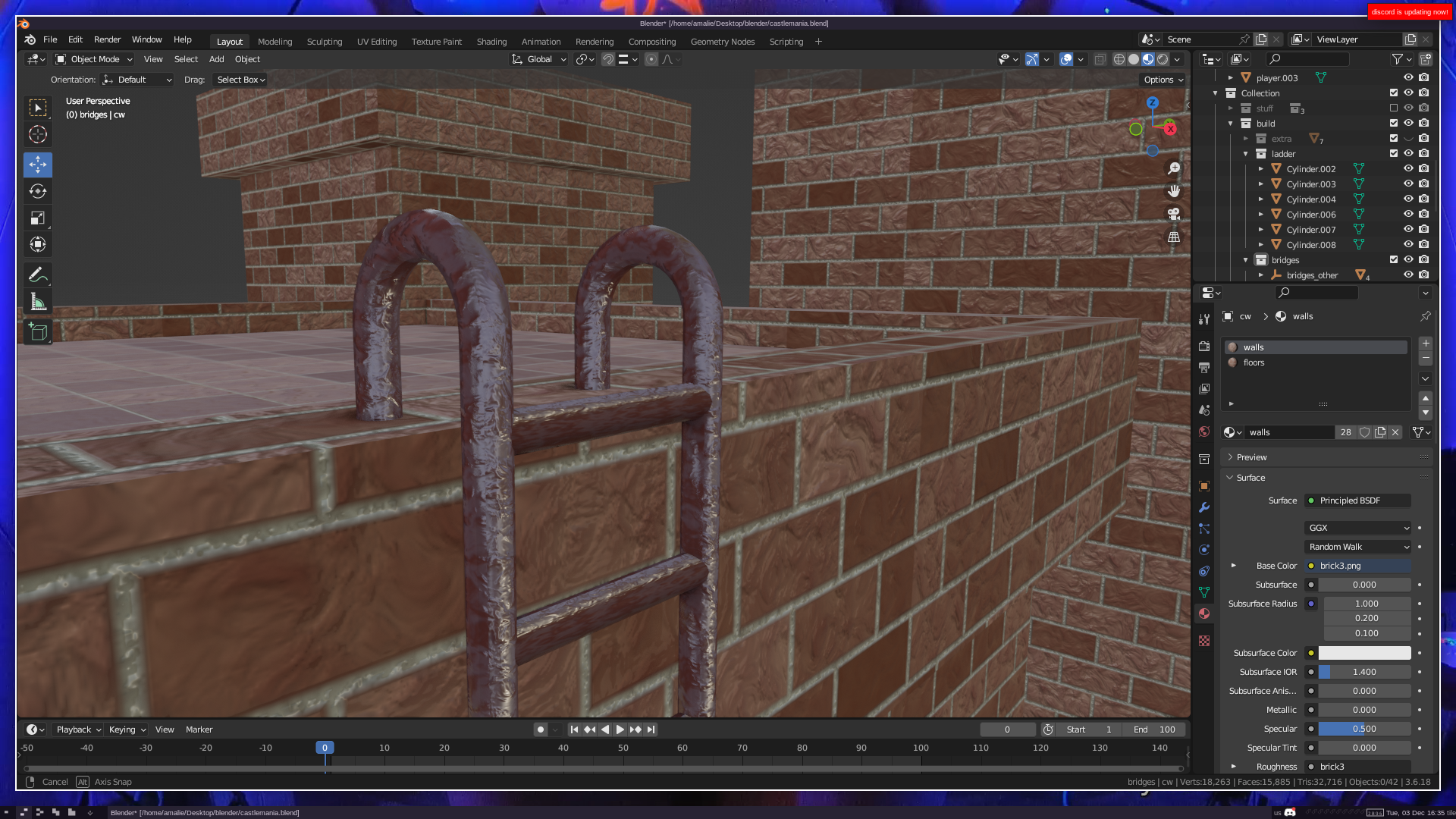Viewport: 1456px width, 819px height.
Task: Uncheck the ladder collection checkbox
Action: (1394, 154)
